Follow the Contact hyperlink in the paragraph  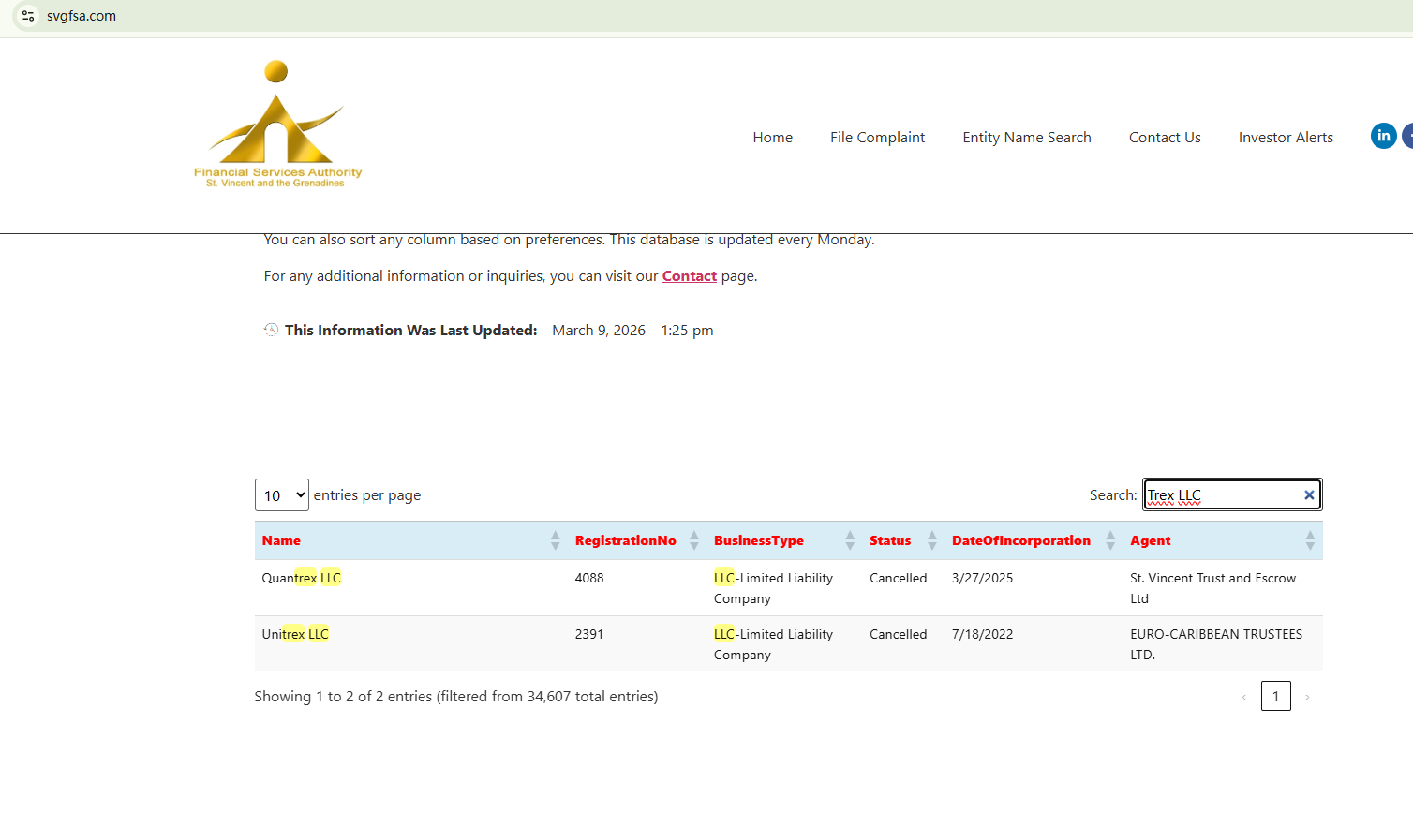(x=689, y=276)
